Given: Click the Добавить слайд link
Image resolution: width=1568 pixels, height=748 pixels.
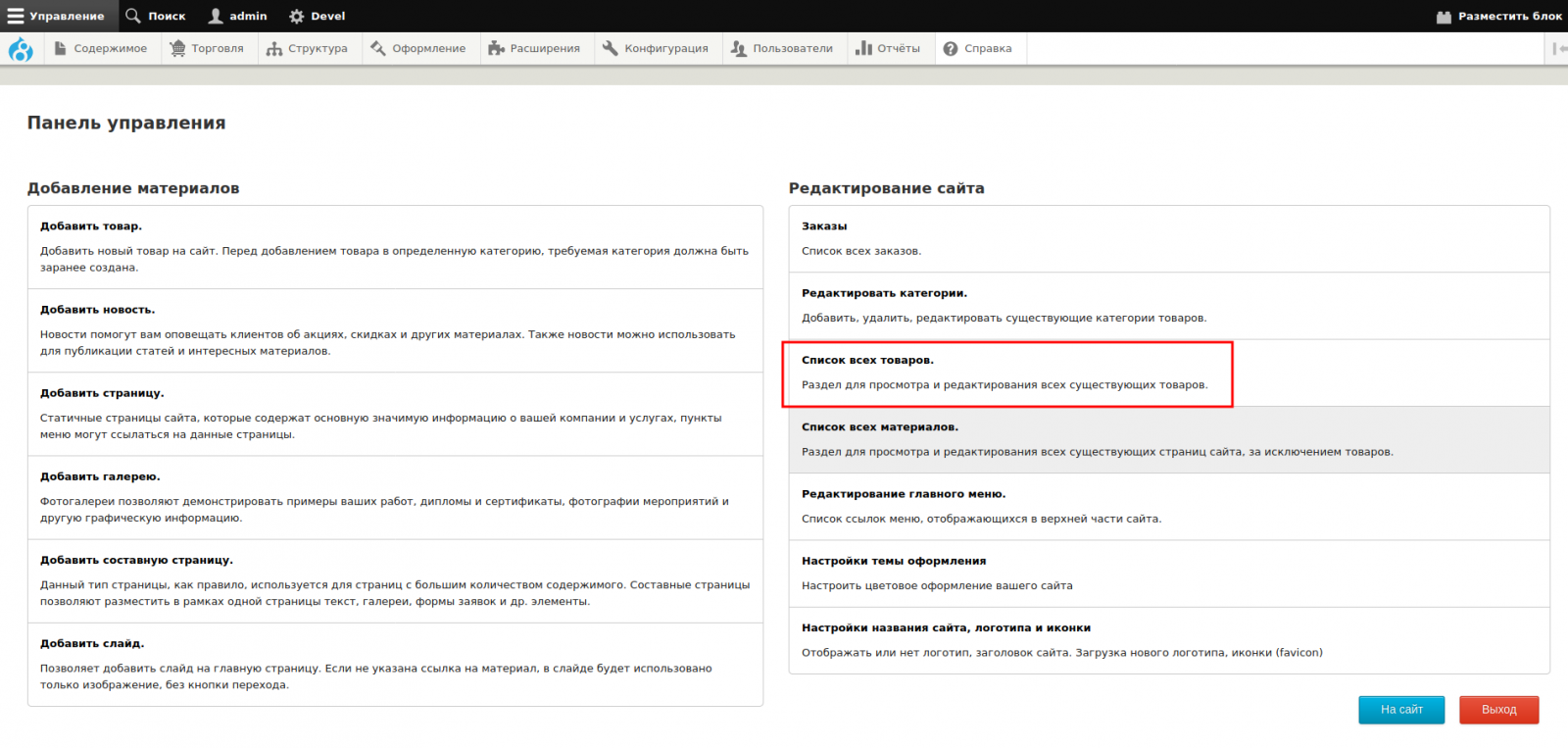Looking at the screenshot, I should [x=92, y=643].
